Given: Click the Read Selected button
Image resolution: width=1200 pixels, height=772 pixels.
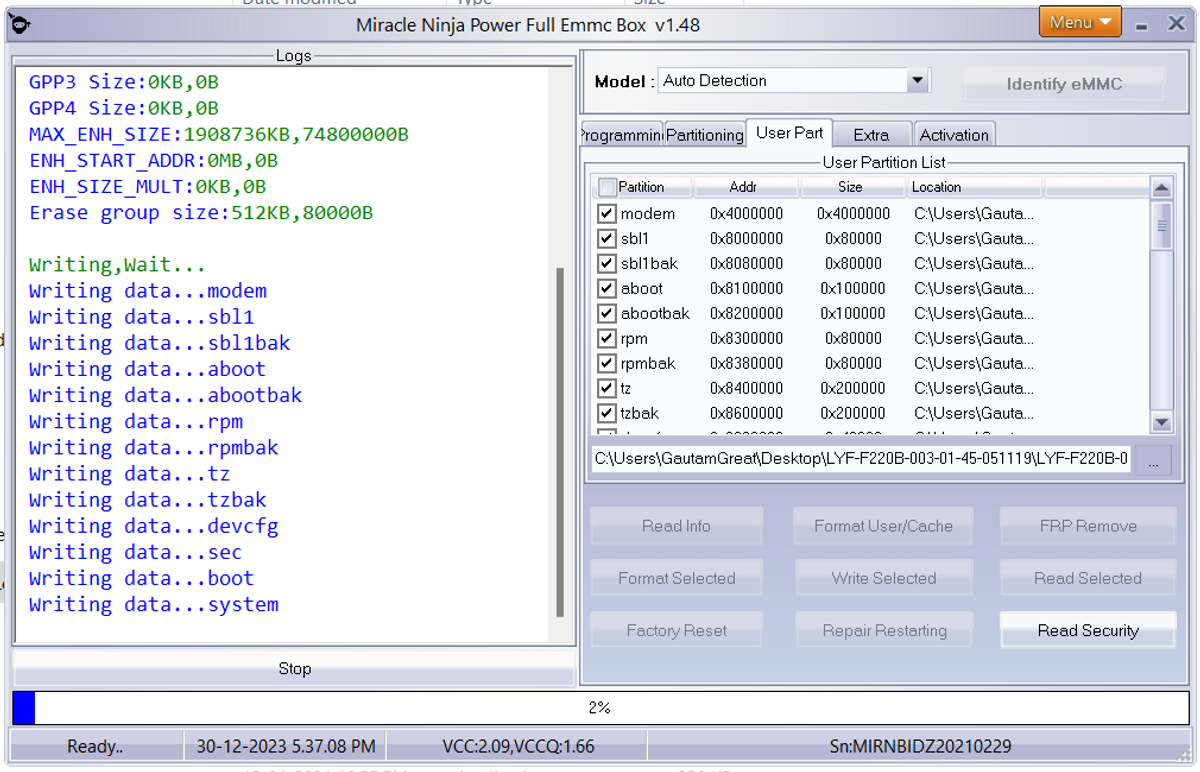Looking at the screenshot, I should tap(1088, 578).
